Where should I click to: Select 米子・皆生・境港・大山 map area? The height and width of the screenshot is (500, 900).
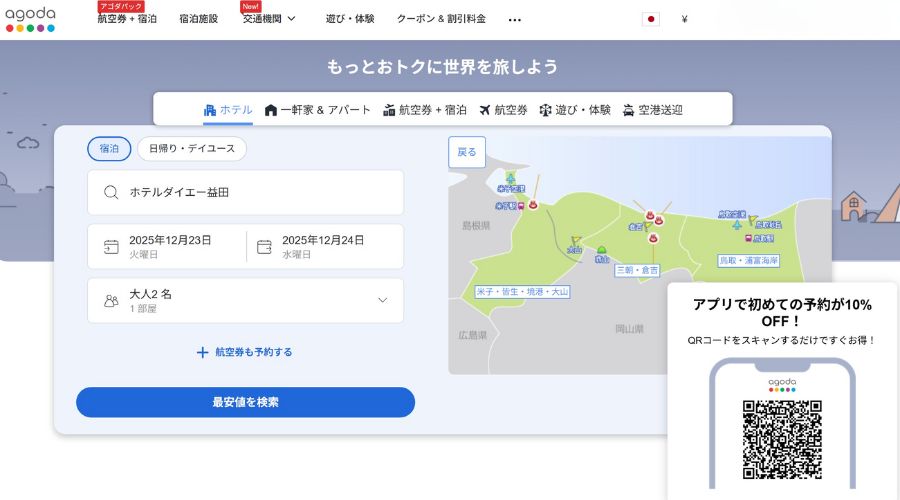coord(522,292)
